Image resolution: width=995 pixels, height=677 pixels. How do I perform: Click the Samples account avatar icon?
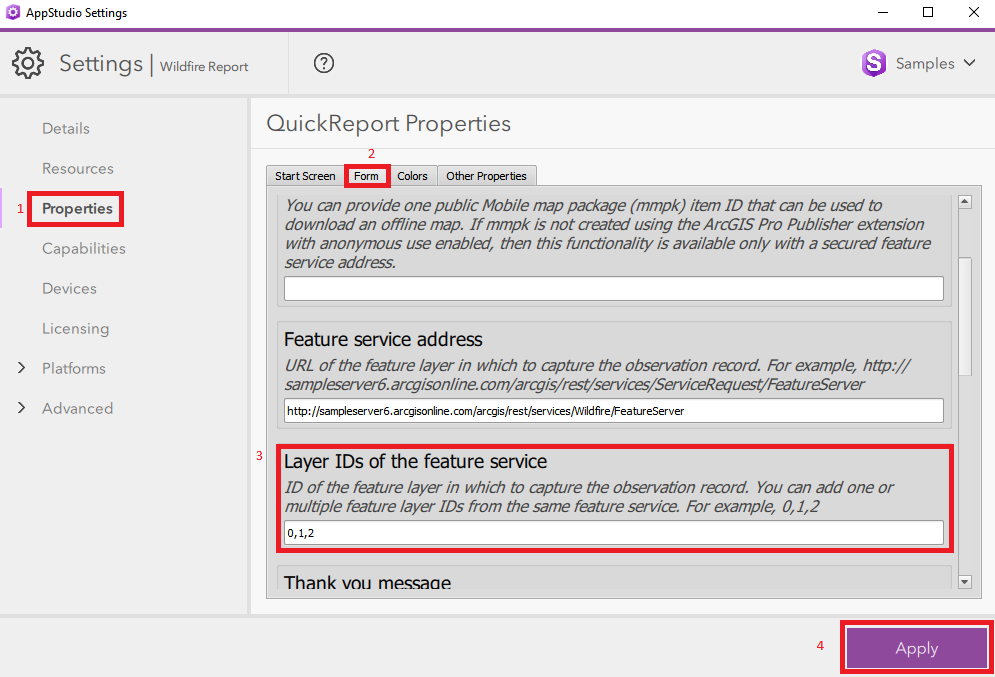[x=874, y=63]
